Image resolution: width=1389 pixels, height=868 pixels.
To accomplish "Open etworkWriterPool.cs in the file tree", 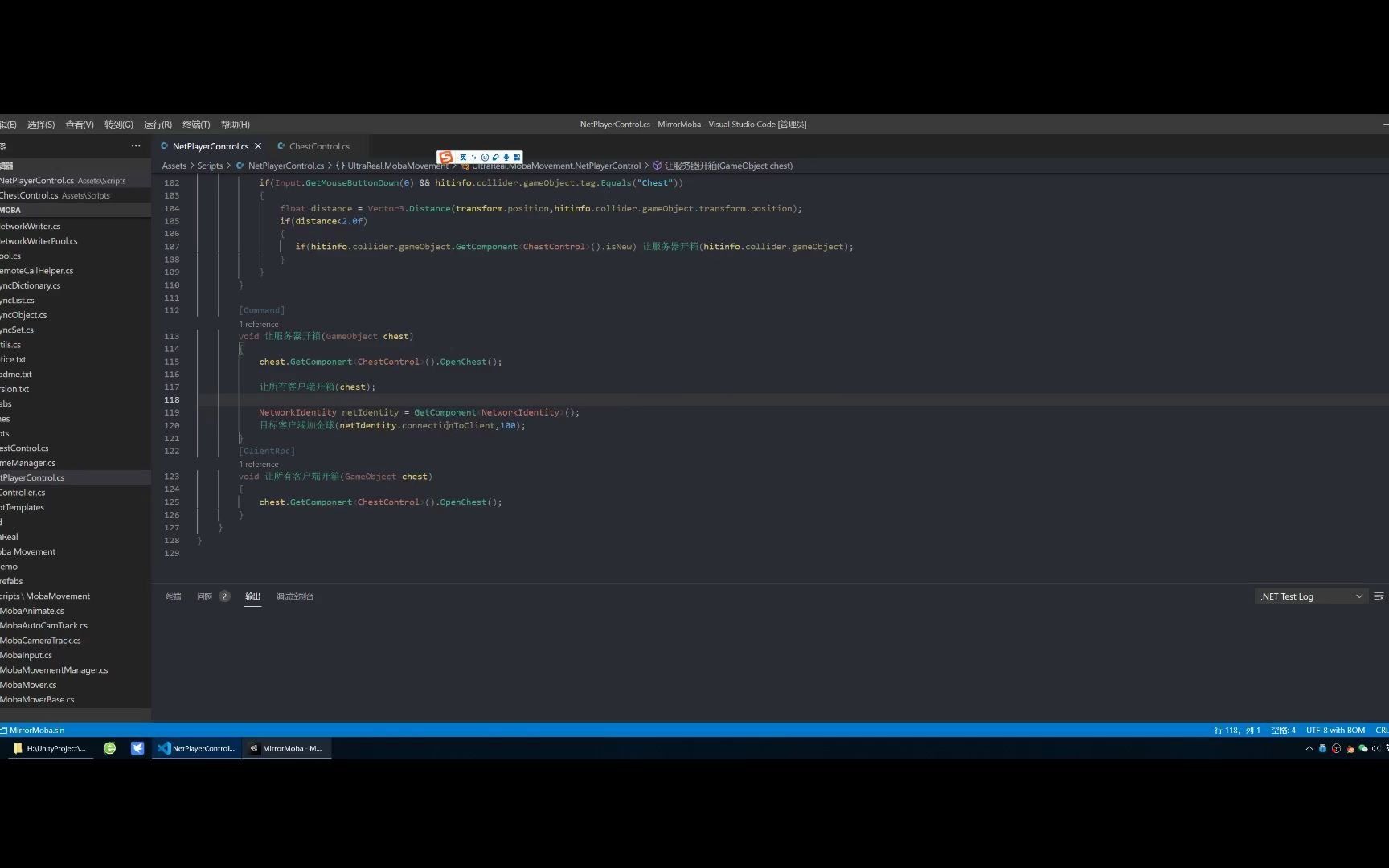I will pyautogui.click(x=76, y=241).
